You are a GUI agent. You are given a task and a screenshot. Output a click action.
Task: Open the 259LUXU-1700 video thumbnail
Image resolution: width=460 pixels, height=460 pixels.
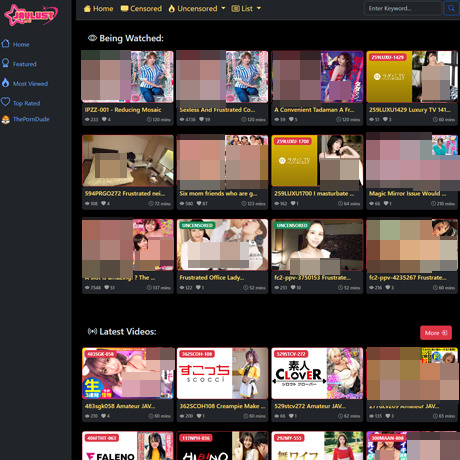(x=317, y=161)
